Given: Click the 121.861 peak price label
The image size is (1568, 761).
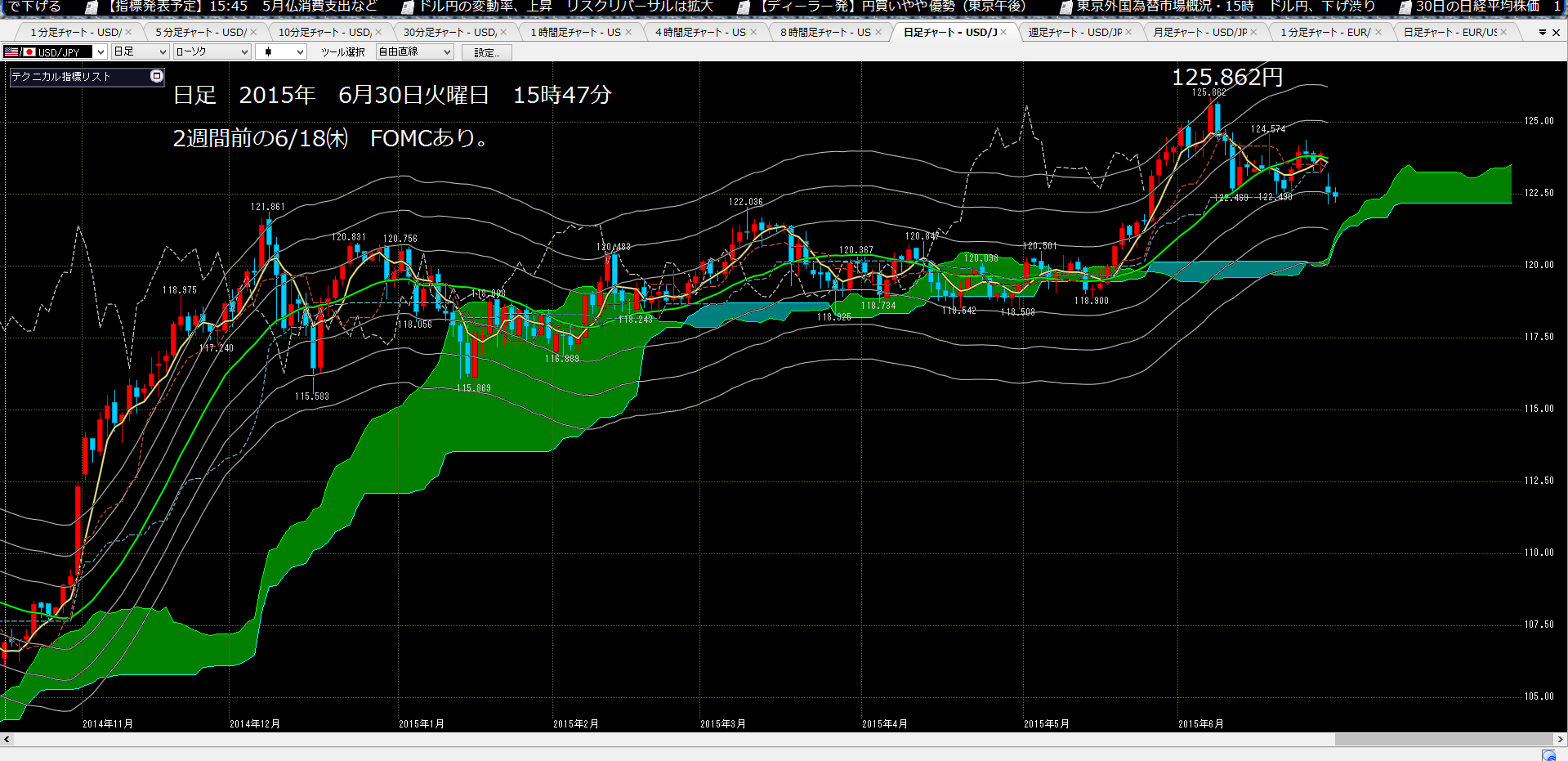Looking at the screenshot, I should tap(268, 207).
